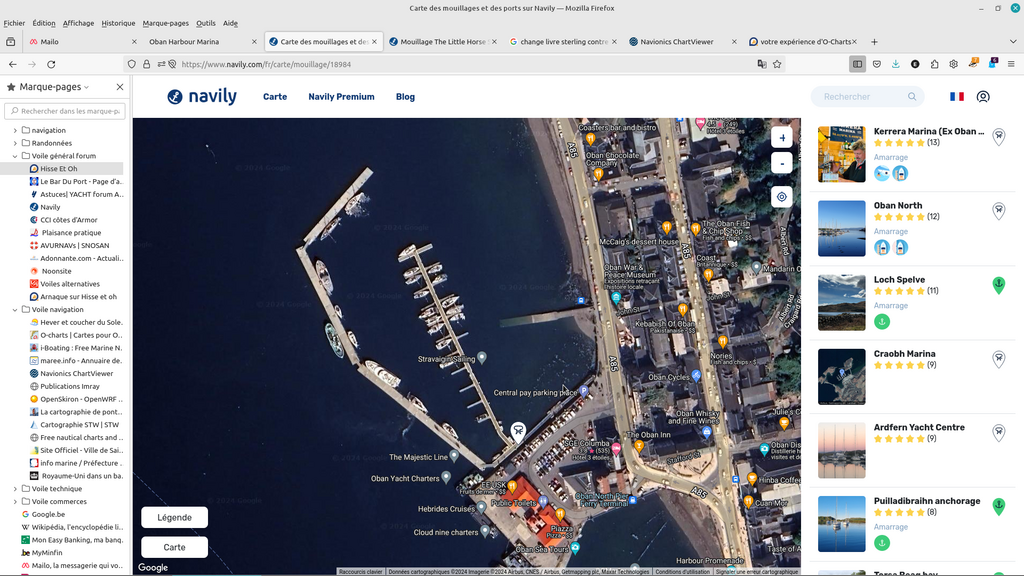
Task: Open a new tab with the plus button
Action: [874, 42]
